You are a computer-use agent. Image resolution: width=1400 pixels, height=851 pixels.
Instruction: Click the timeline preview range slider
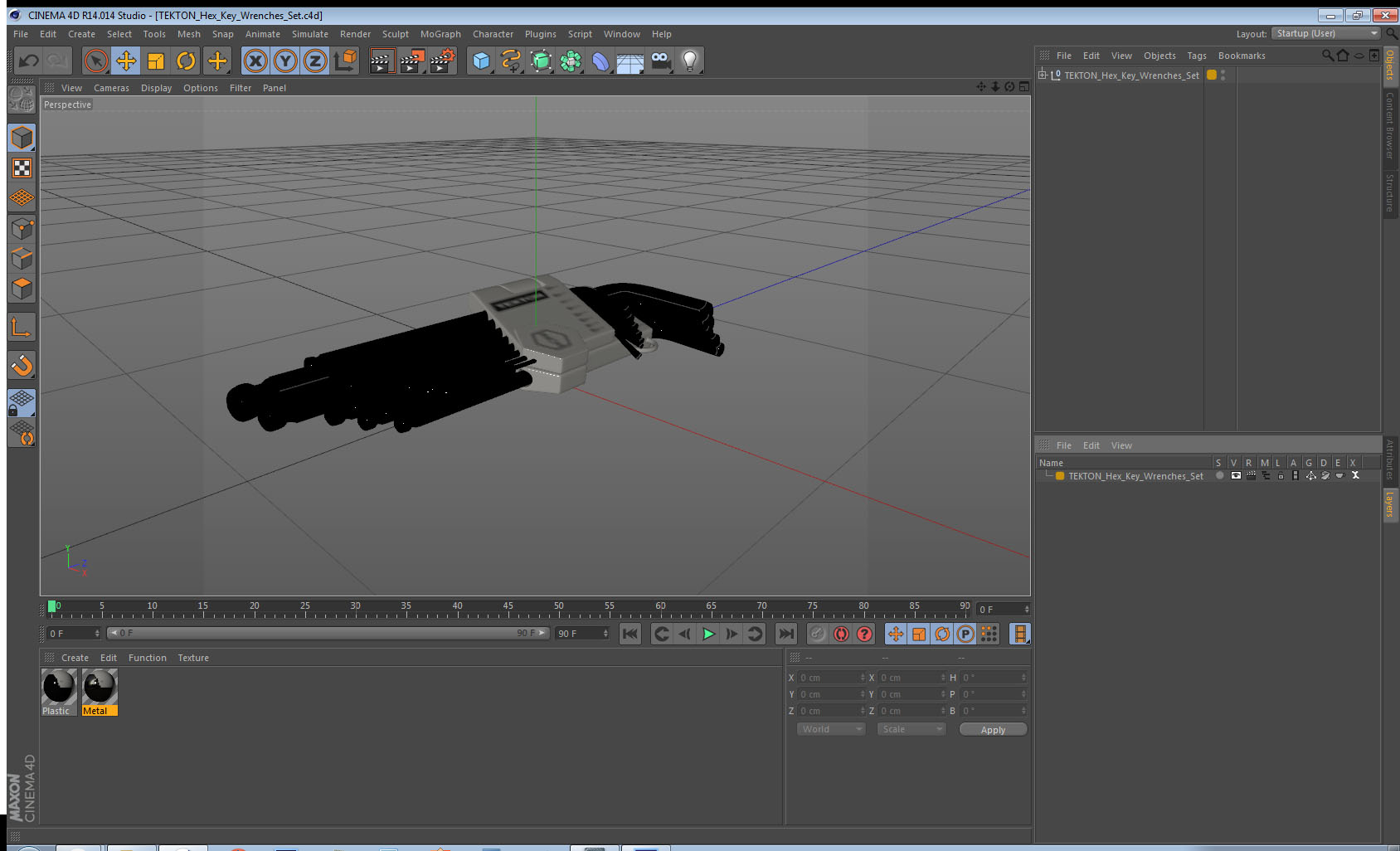[328, 633]
